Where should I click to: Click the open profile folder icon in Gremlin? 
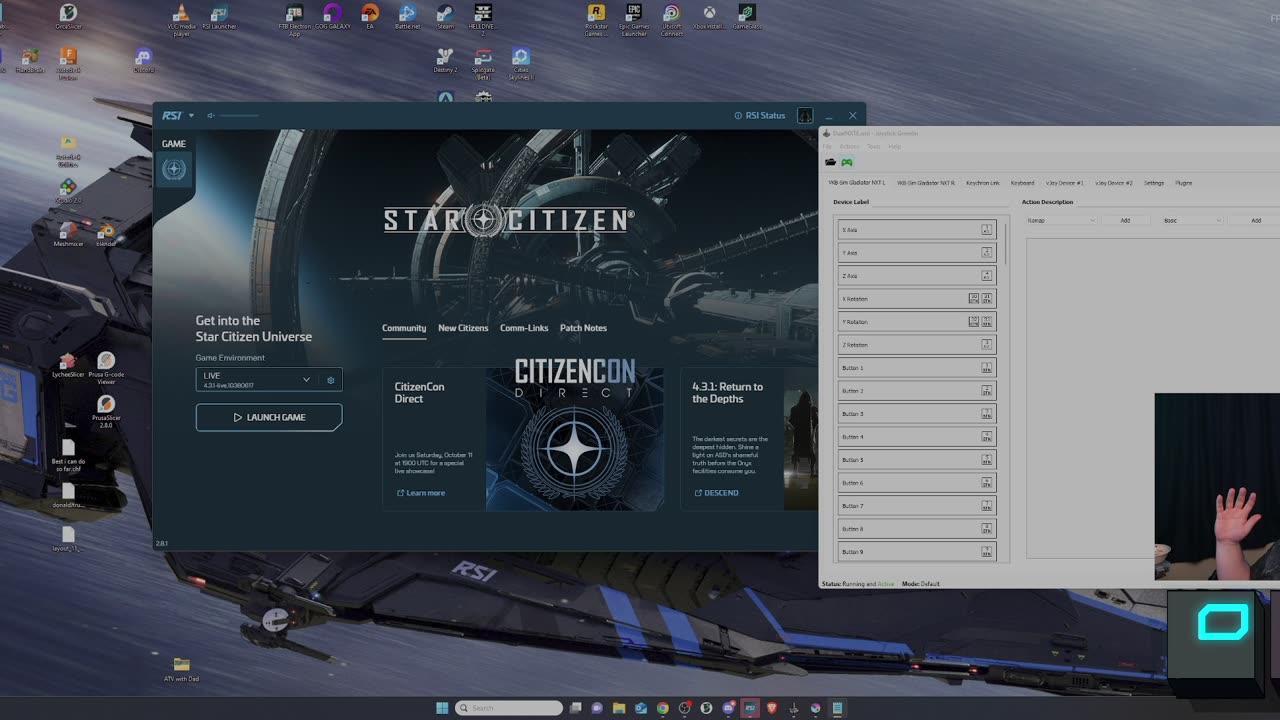point(830,162)
